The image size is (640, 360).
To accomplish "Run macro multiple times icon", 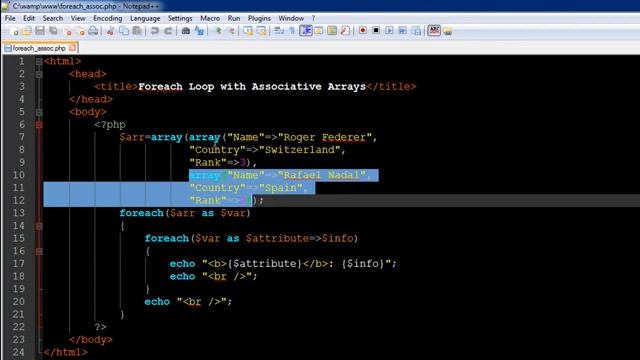I will [402, 31].
